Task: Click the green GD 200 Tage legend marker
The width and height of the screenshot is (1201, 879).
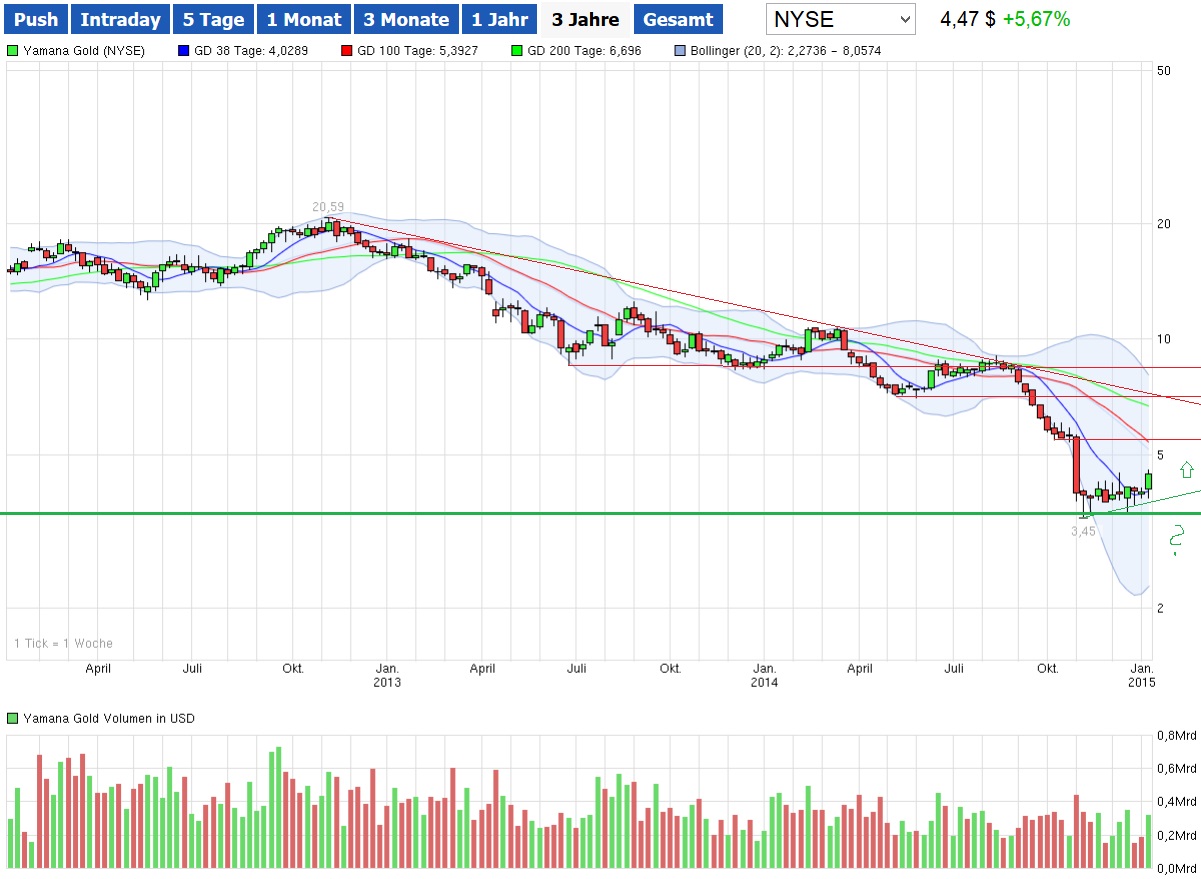Action: click(517, 50)
